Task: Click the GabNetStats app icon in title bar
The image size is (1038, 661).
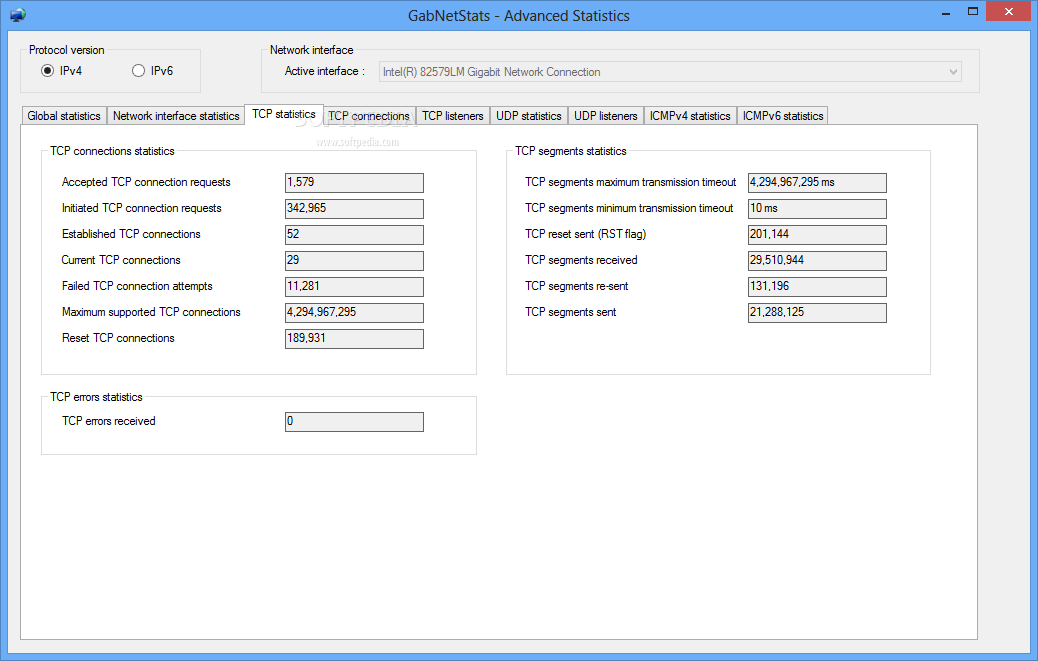Action: pyautogui.click(x=18, y=15)
